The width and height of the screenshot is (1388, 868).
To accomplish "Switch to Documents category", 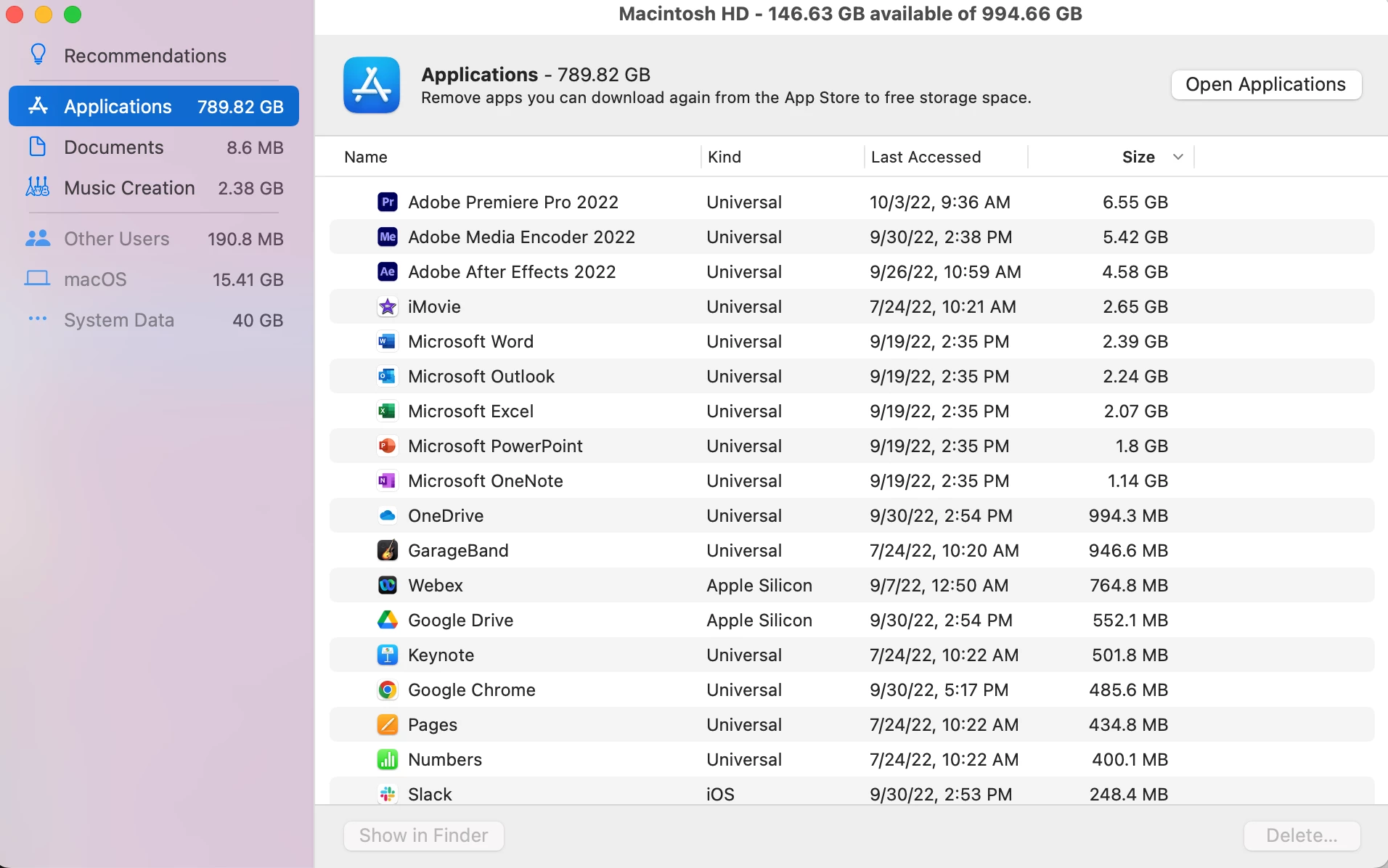I will 154,147.
